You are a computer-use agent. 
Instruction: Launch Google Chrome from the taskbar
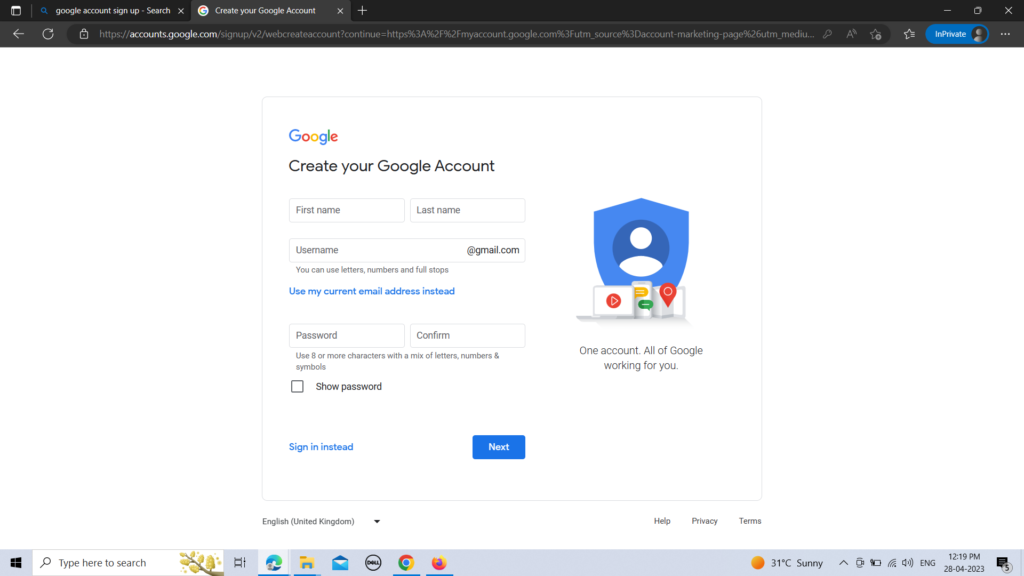click(x=406, y=563)
